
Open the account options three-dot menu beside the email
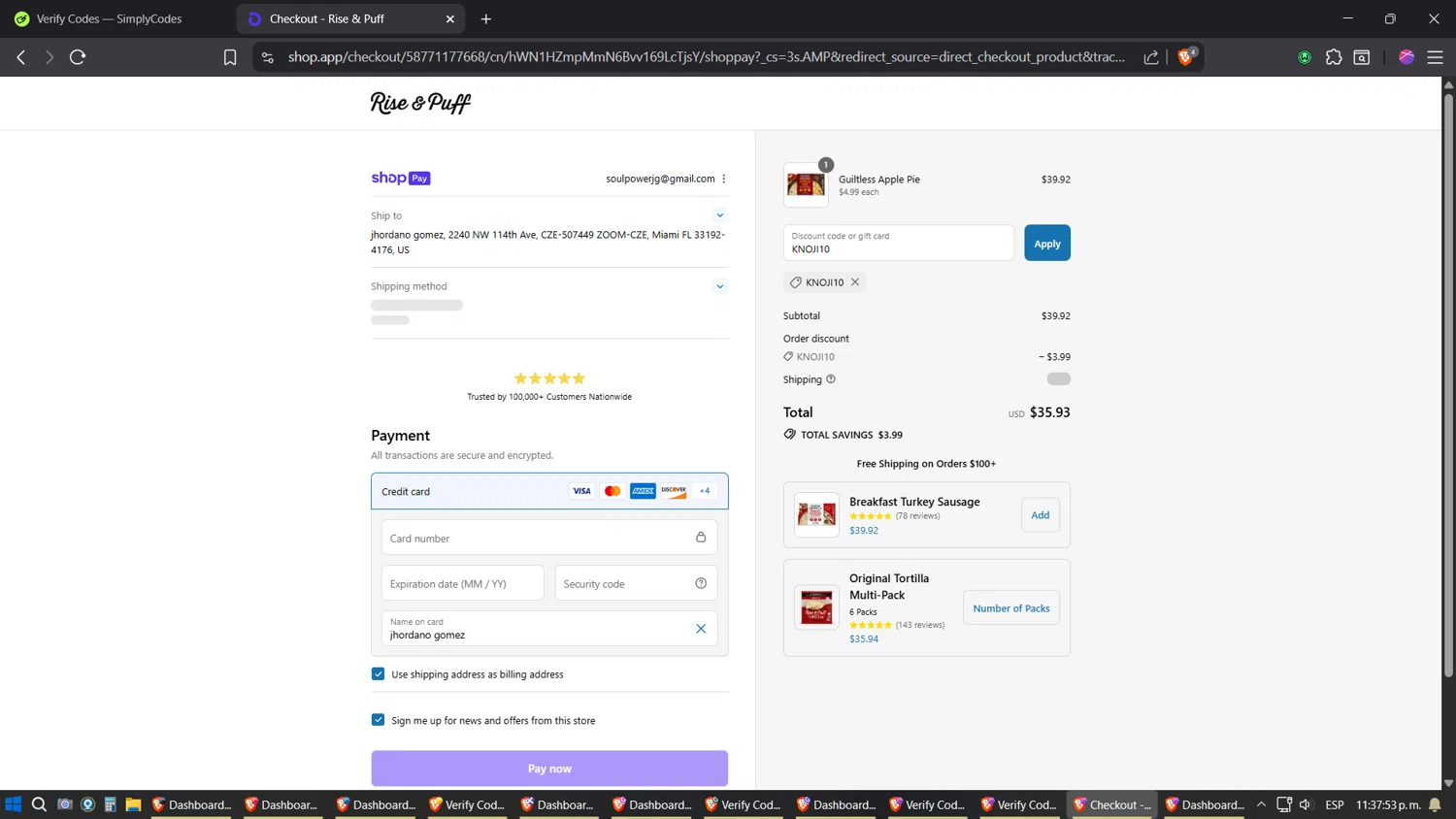(724, 179)
